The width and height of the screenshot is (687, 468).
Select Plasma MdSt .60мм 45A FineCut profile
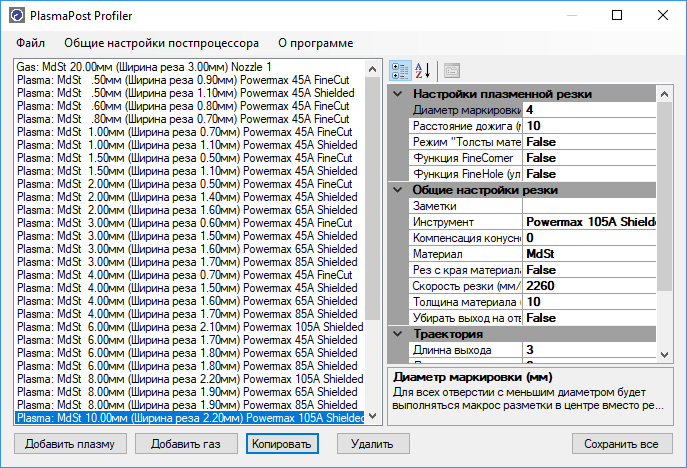click(x=189, y=106)
